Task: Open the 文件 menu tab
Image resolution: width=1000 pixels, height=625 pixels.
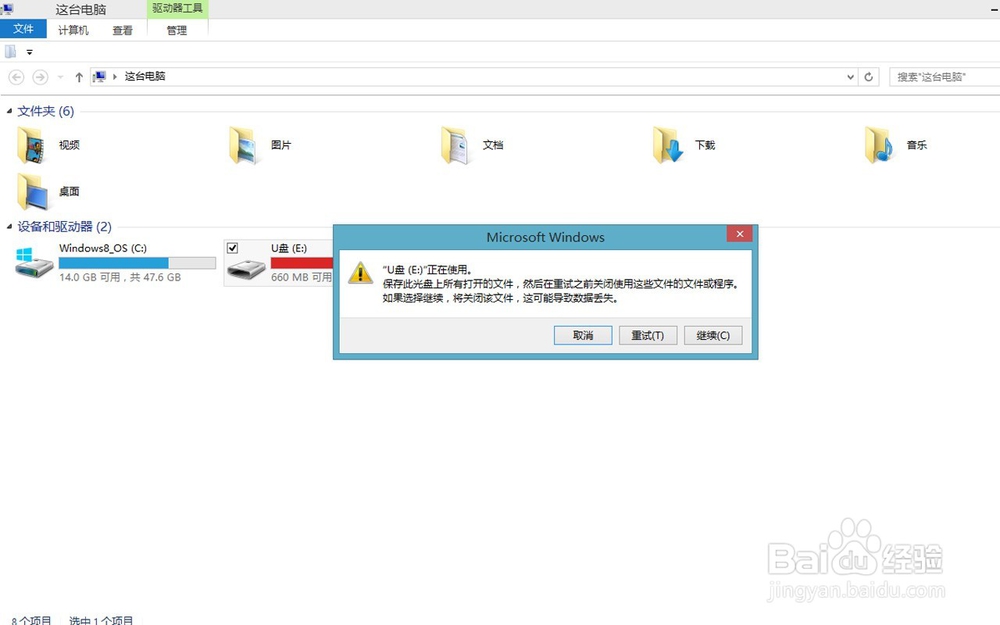Action: tap(23, 29)
